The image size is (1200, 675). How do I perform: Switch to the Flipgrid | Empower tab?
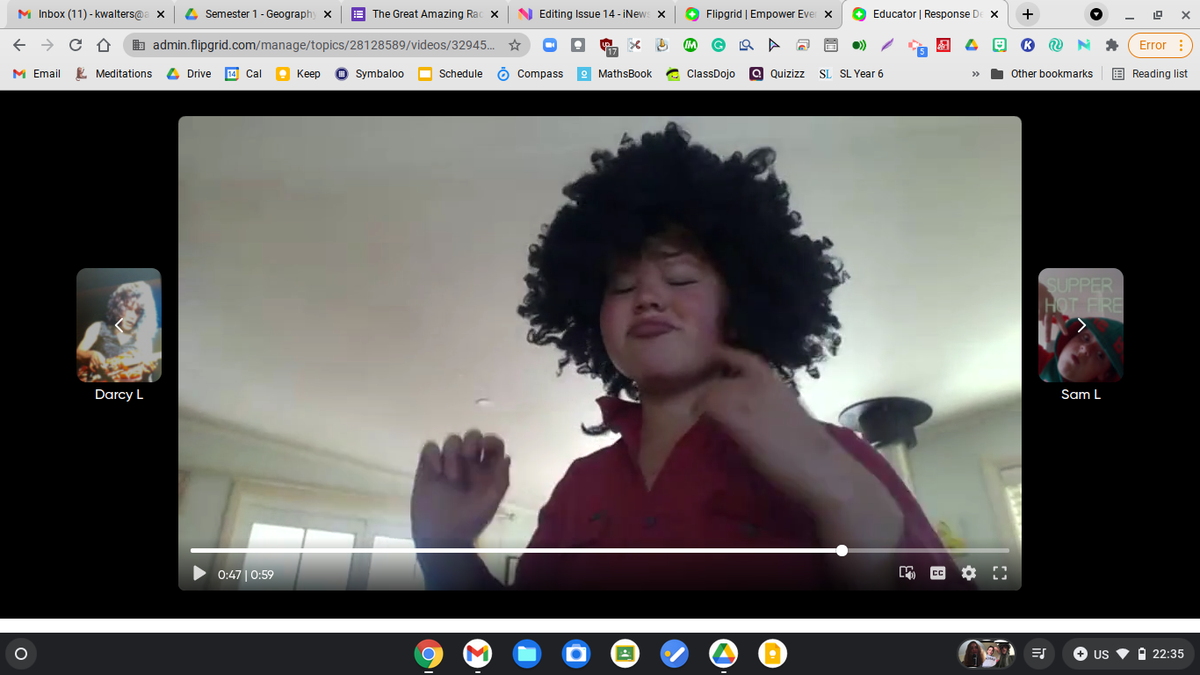pyautogui.click(x=757, y=14)
